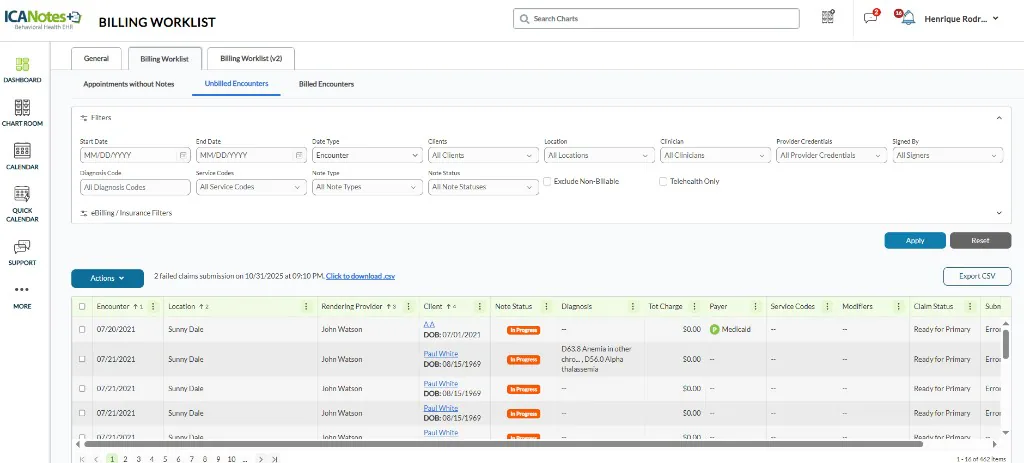Click the 'Click to download .csv' link
This screenshot has width=1024, height=463.
(x=360, y=276)
